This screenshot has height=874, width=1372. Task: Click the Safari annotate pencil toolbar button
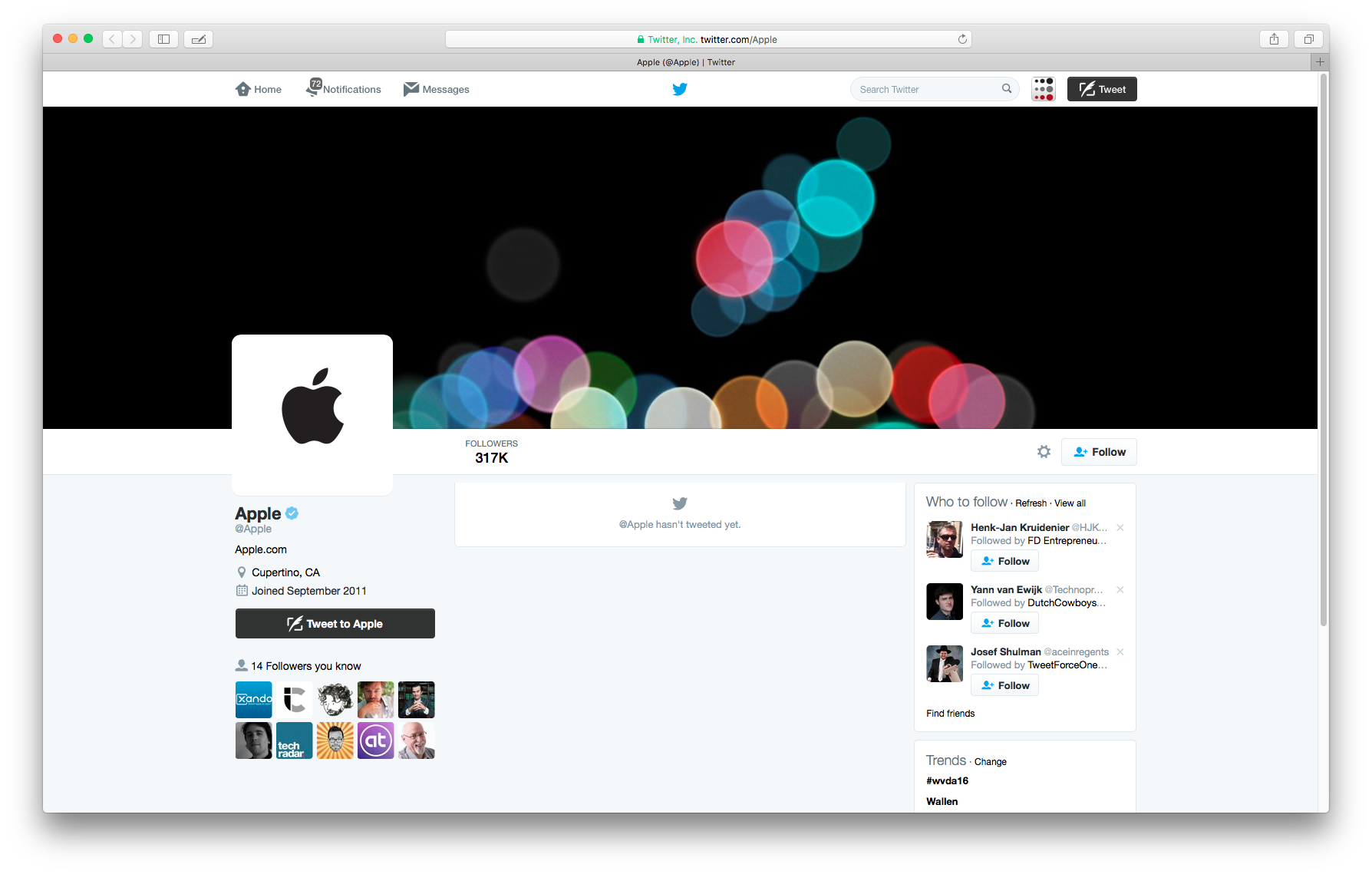[199, 39]
